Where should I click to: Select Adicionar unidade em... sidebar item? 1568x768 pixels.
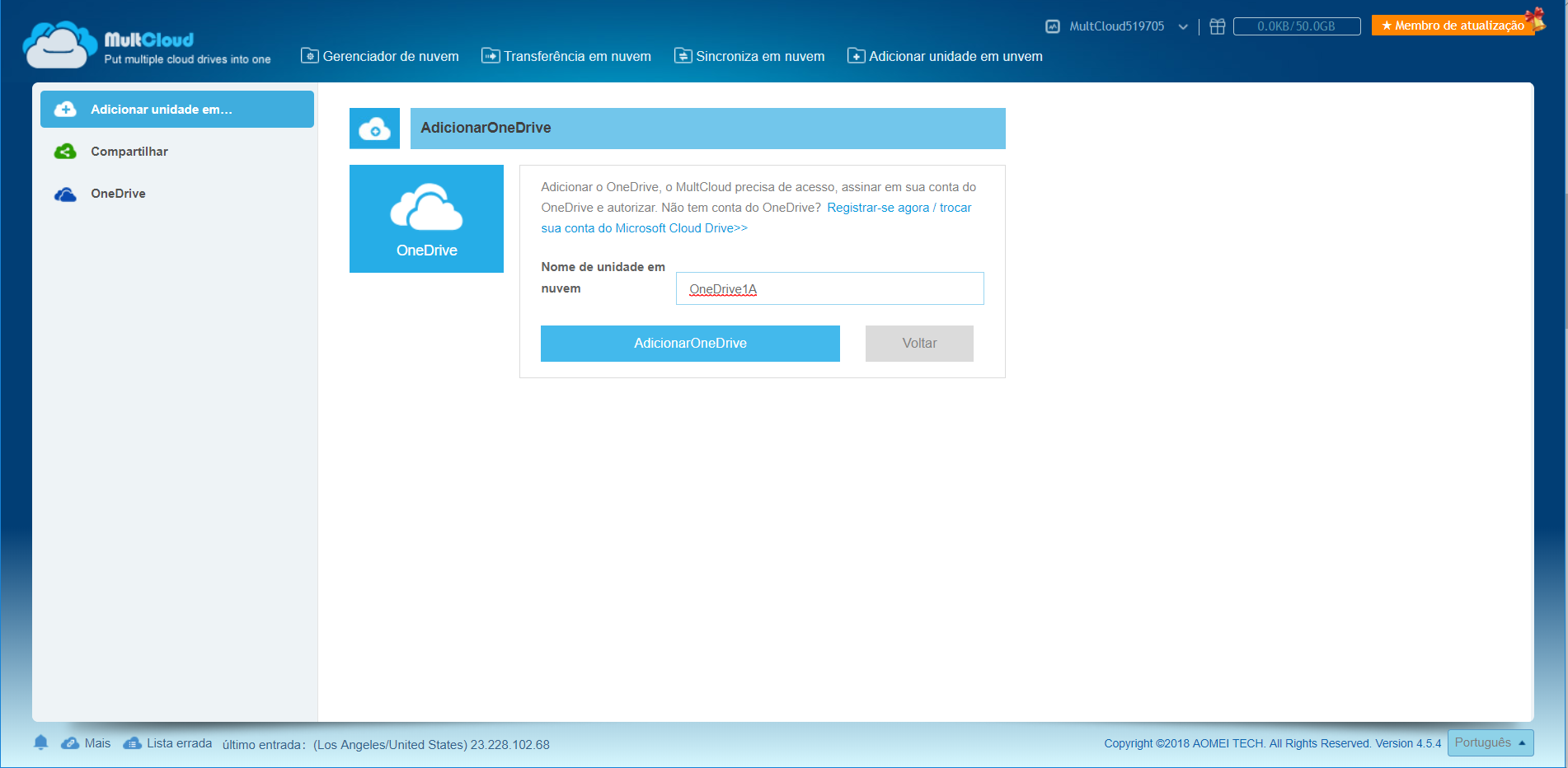point(177,110)
